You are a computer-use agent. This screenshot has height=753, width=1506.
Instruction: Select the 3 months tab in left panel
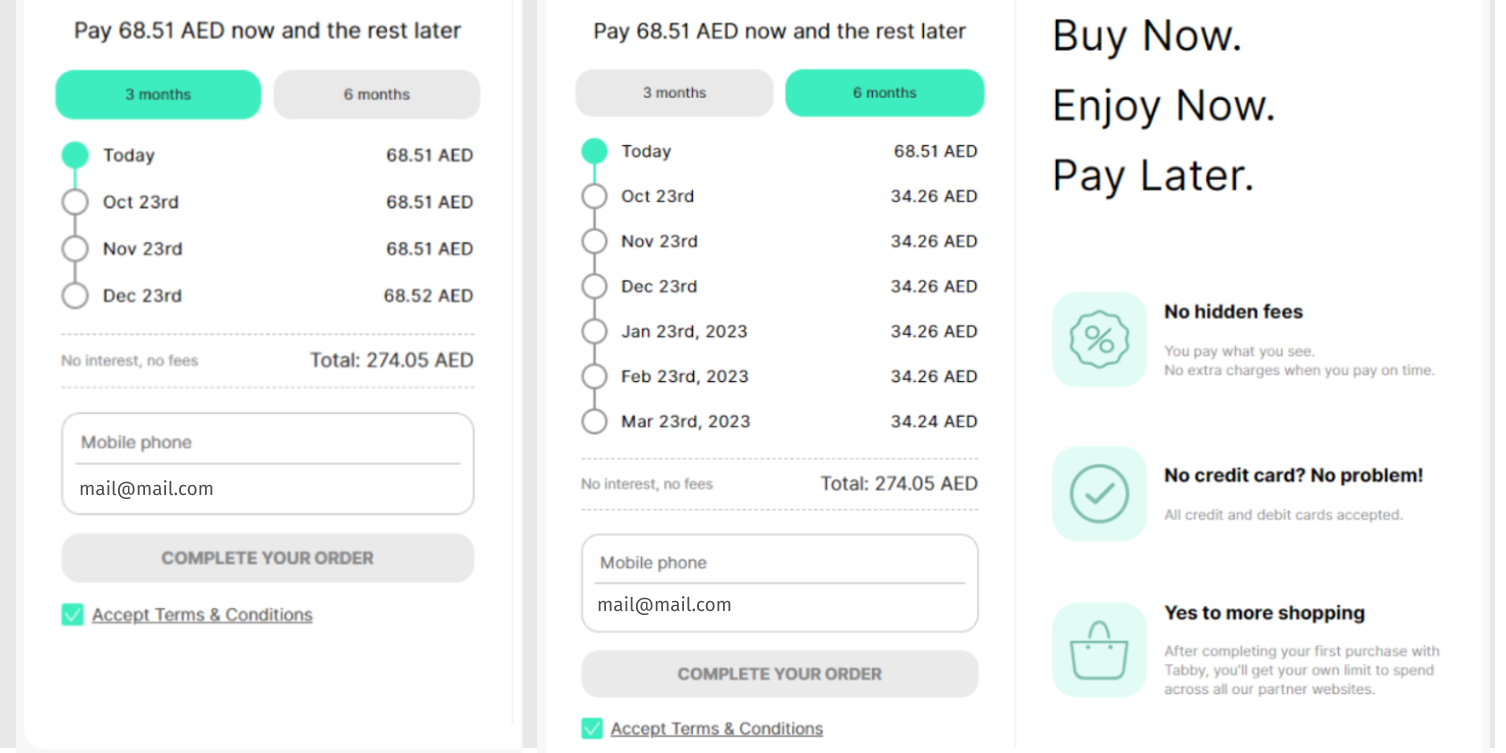(158, 94)
